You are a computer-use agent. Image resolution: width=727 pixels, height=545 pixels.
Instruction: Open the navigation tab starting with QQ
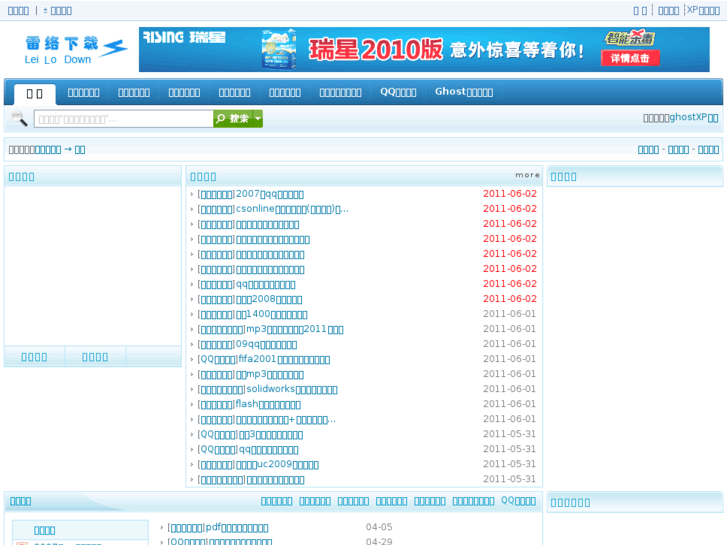pyautogui.click(x=398, y=92)
